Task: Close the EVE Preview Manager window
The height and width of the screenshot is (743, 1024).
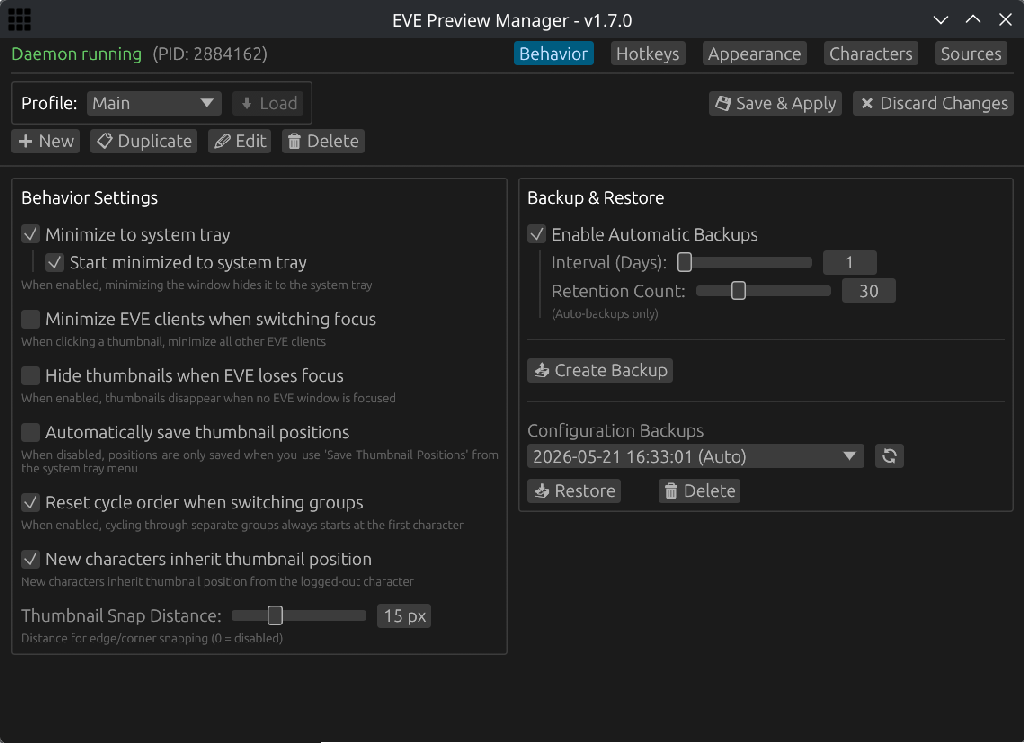Action: (x=1005, y=20)
